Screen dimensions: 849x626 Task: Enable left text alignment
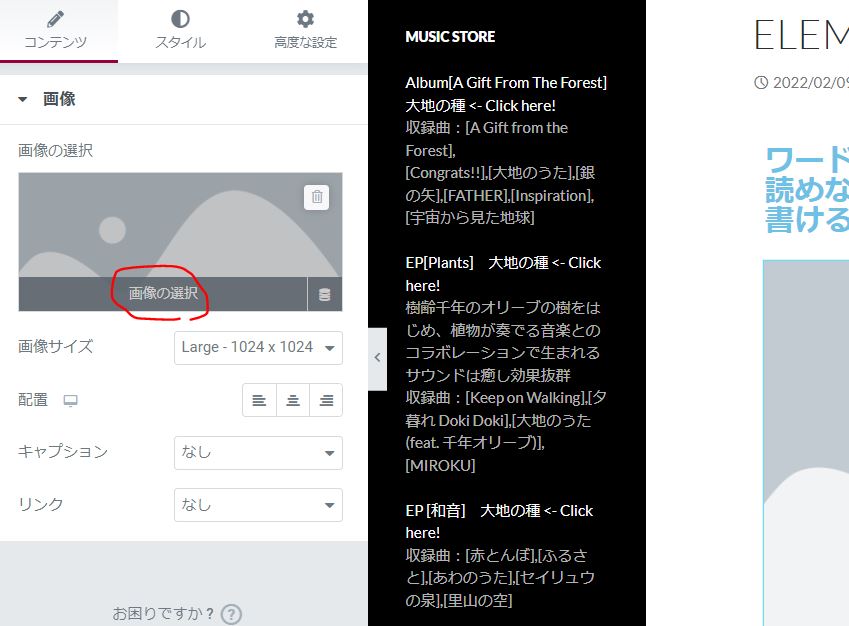(259, 399)
